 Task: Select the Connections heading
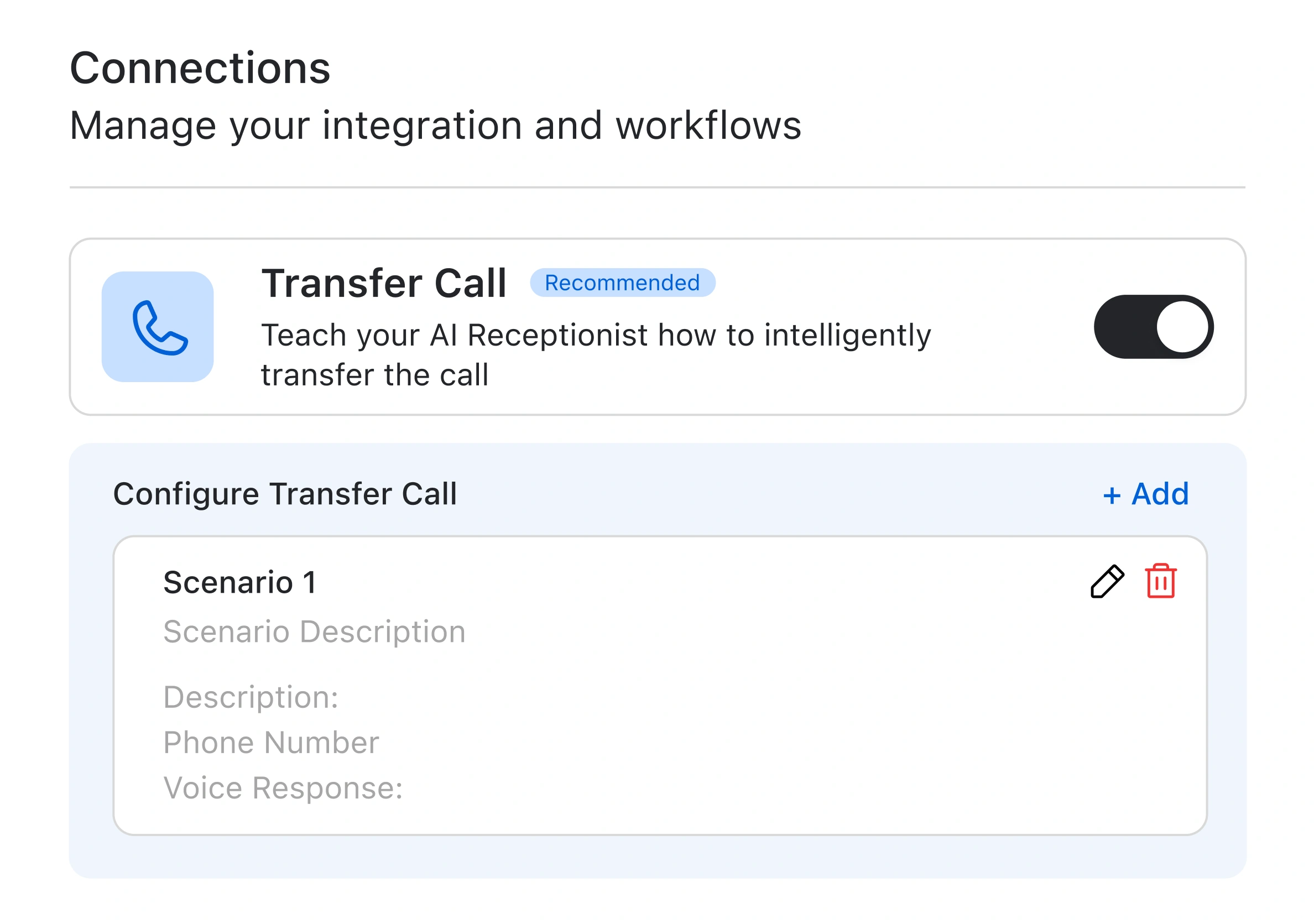click(x=199, y=69)
